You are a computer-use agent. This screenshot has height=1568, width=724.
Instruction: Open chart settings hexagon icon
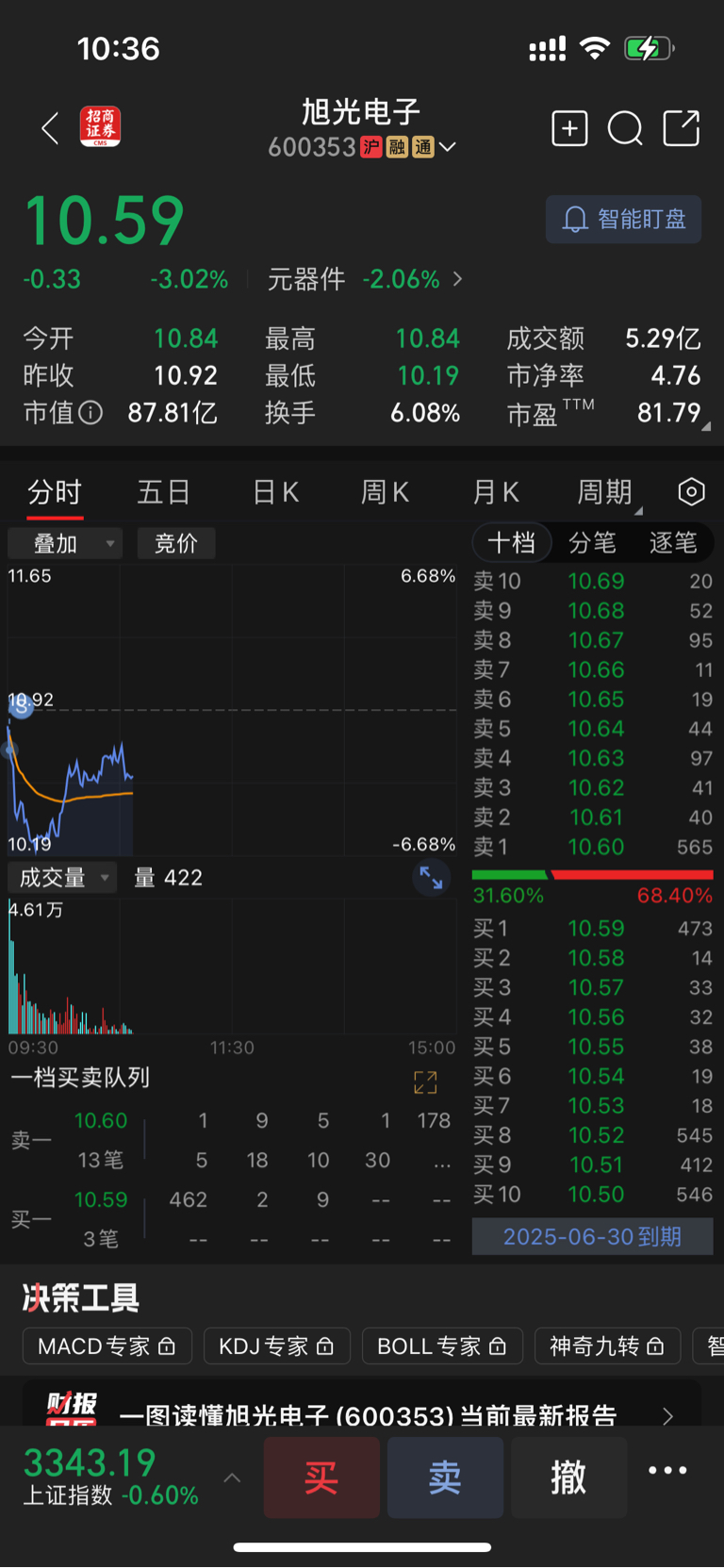tap(692, 491)
